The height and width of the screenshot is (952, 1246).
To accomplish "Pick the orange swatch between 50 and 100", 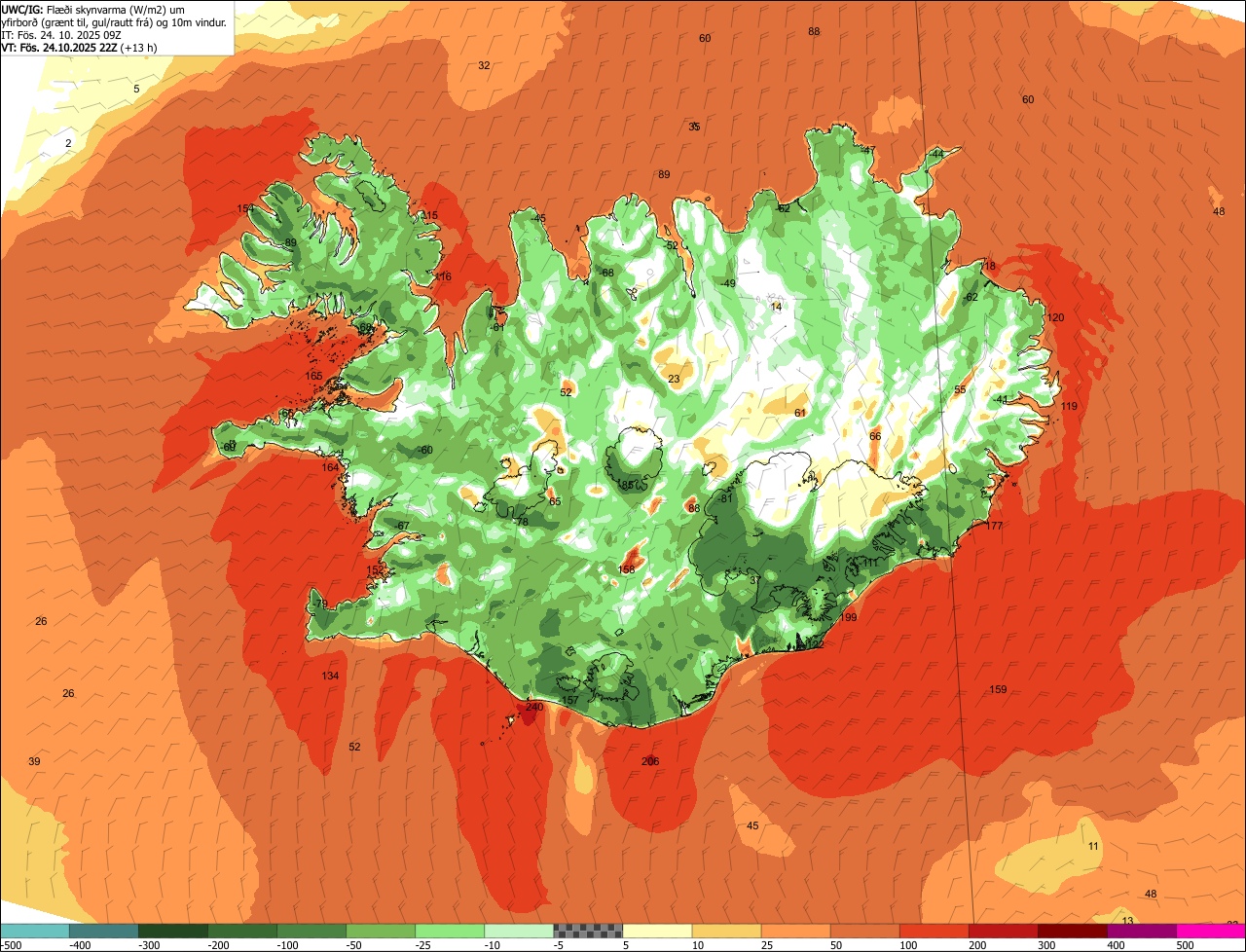I will (864, 930).
